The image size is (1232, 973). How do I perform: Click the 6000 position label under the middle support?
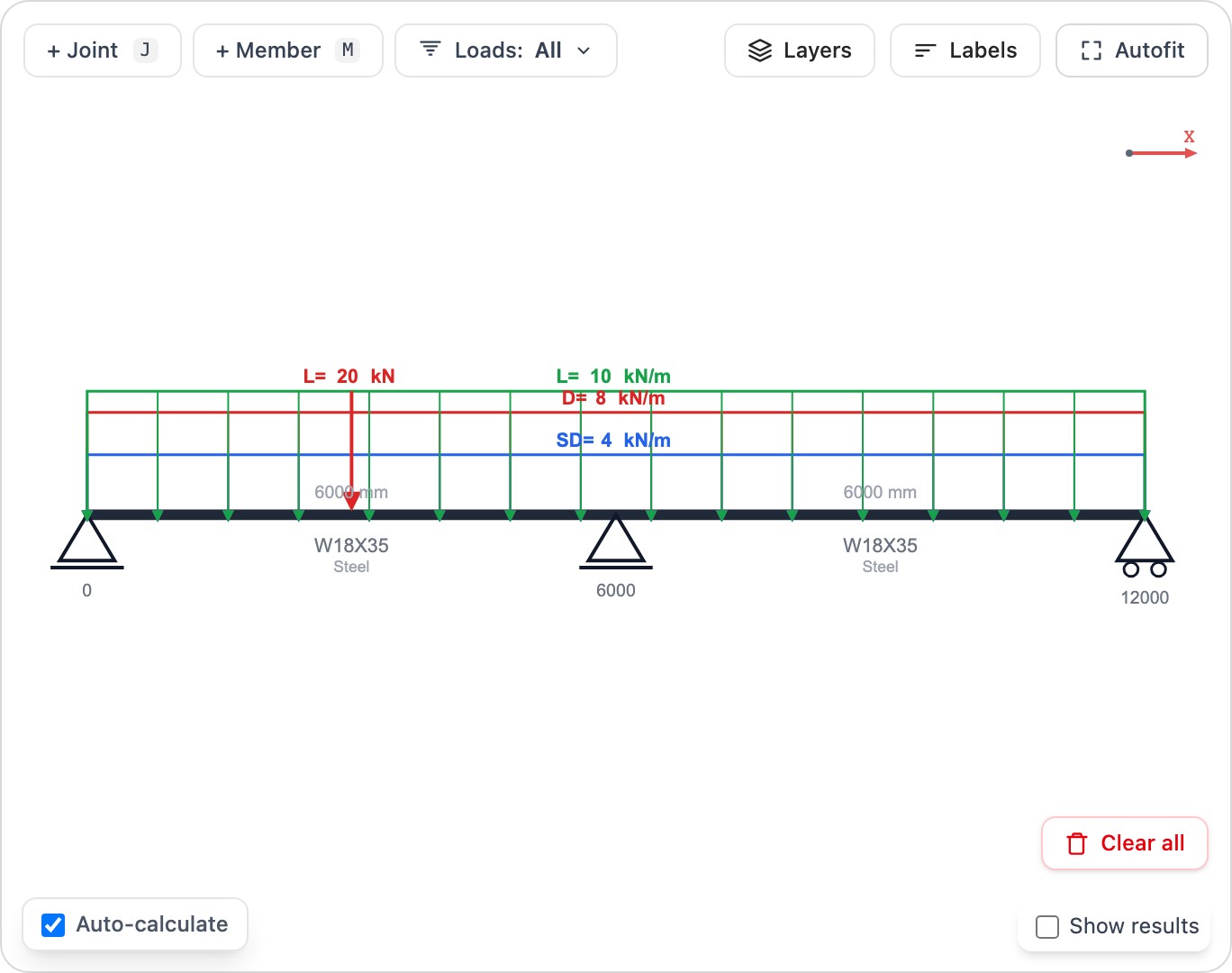coord(616,590)
